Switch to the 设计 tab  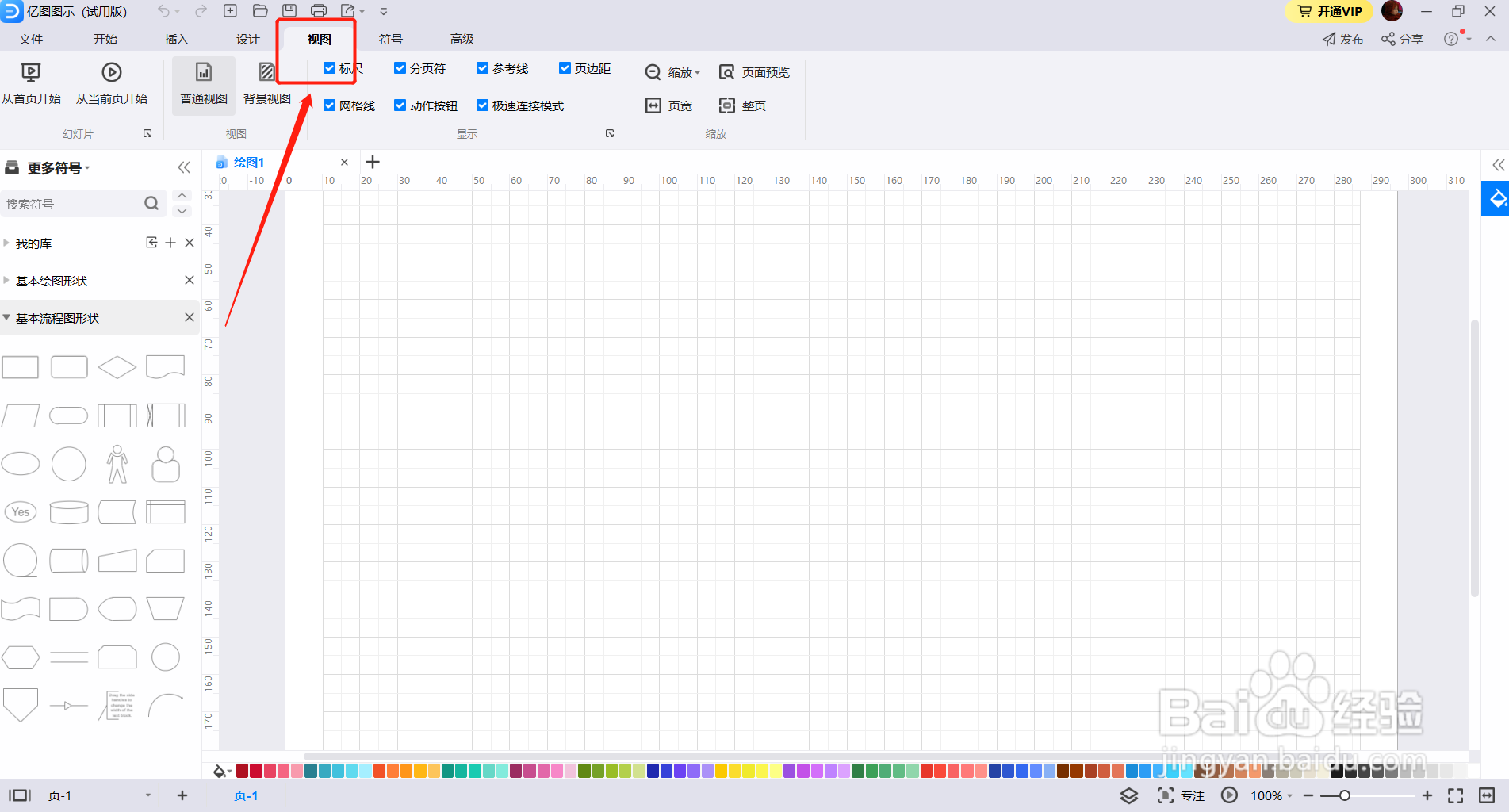[x=247, y=39]
